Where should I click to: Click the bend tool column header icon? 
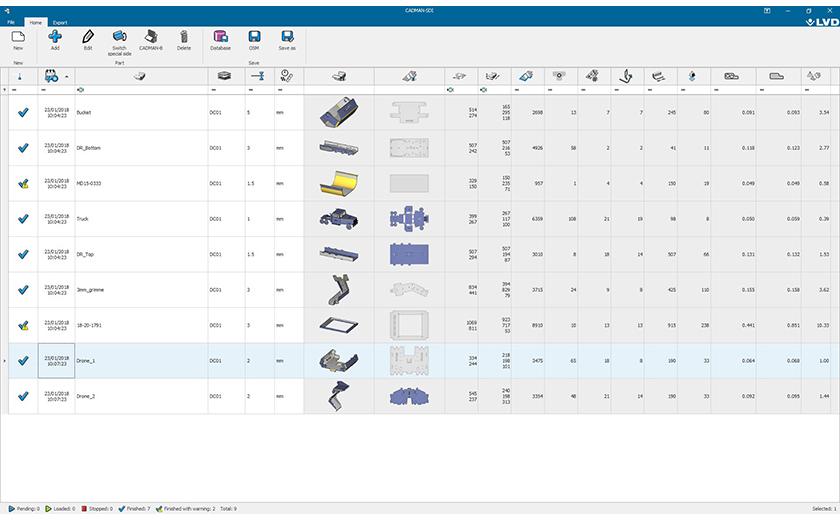click(x=625, y=76)
